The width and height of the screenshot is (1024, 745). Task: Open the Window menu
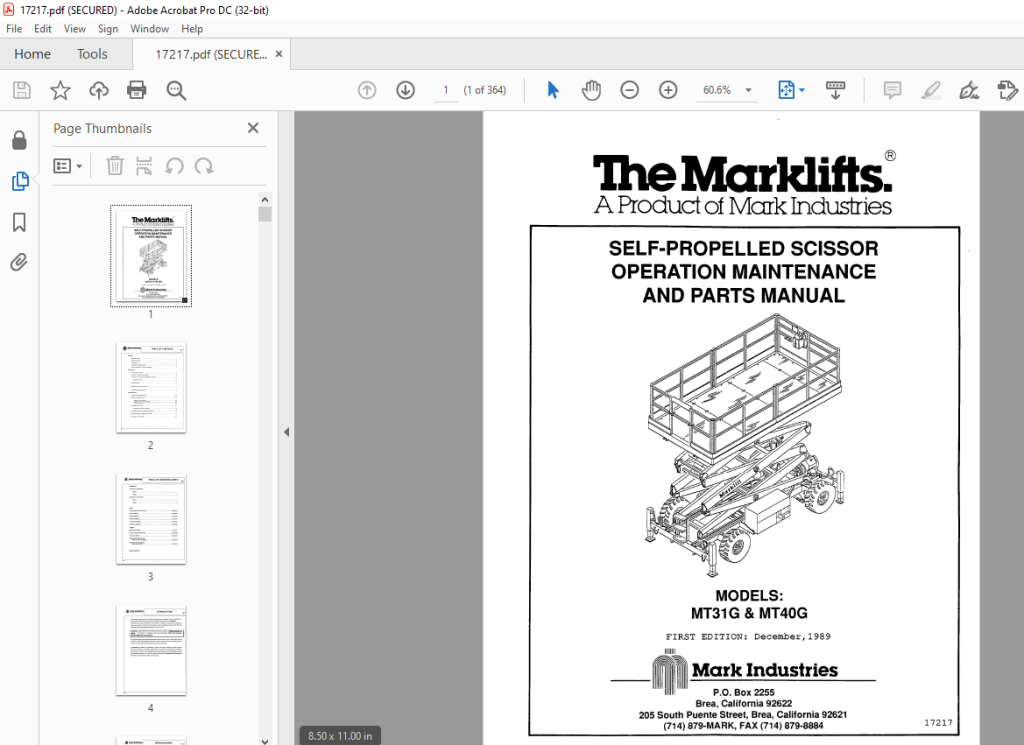pyautogui.click(x=150, y=29)
